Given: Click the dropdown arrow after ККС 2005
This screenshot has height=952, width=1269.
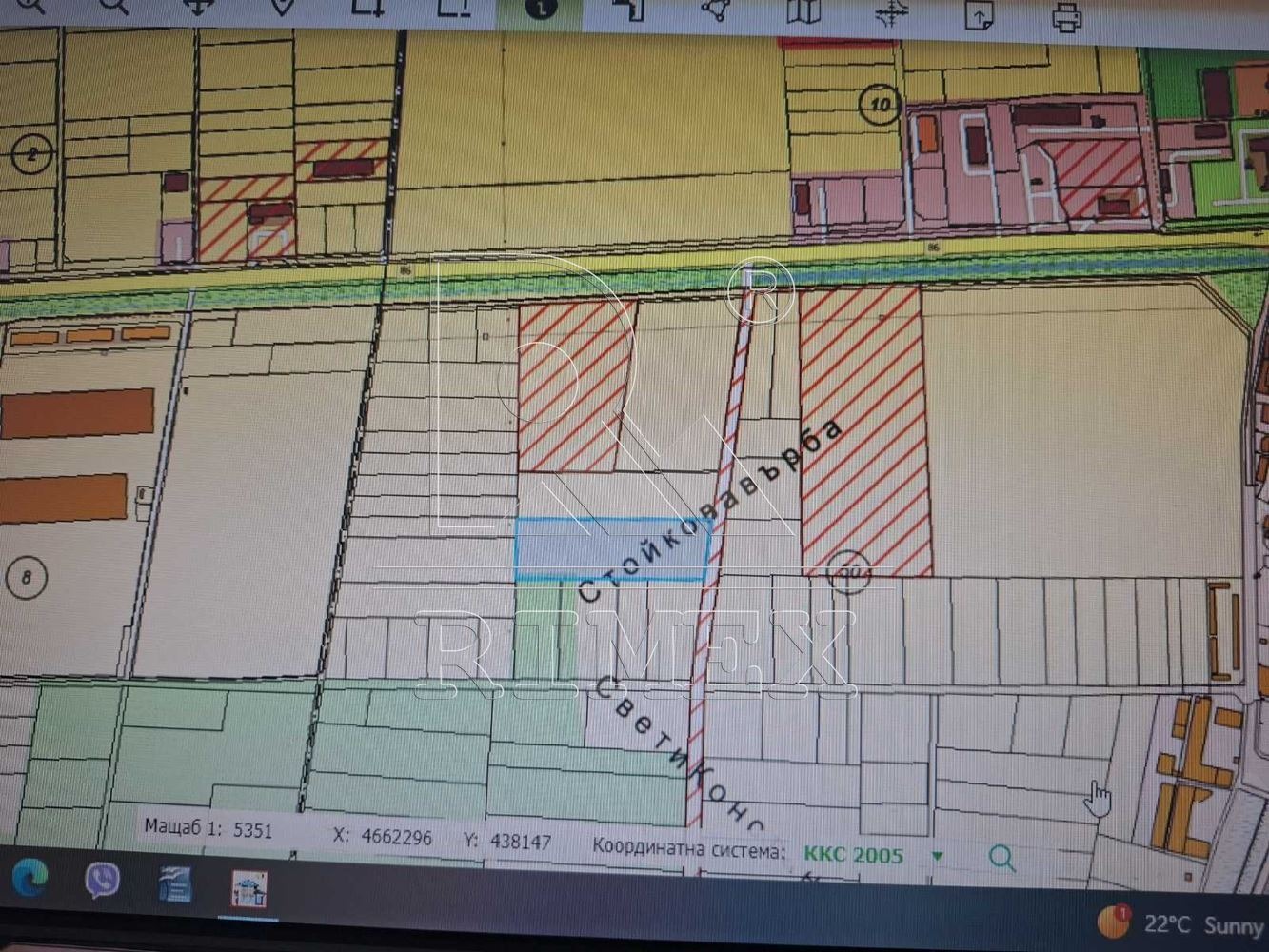Looking at the screenshot, I should point(937,856).
